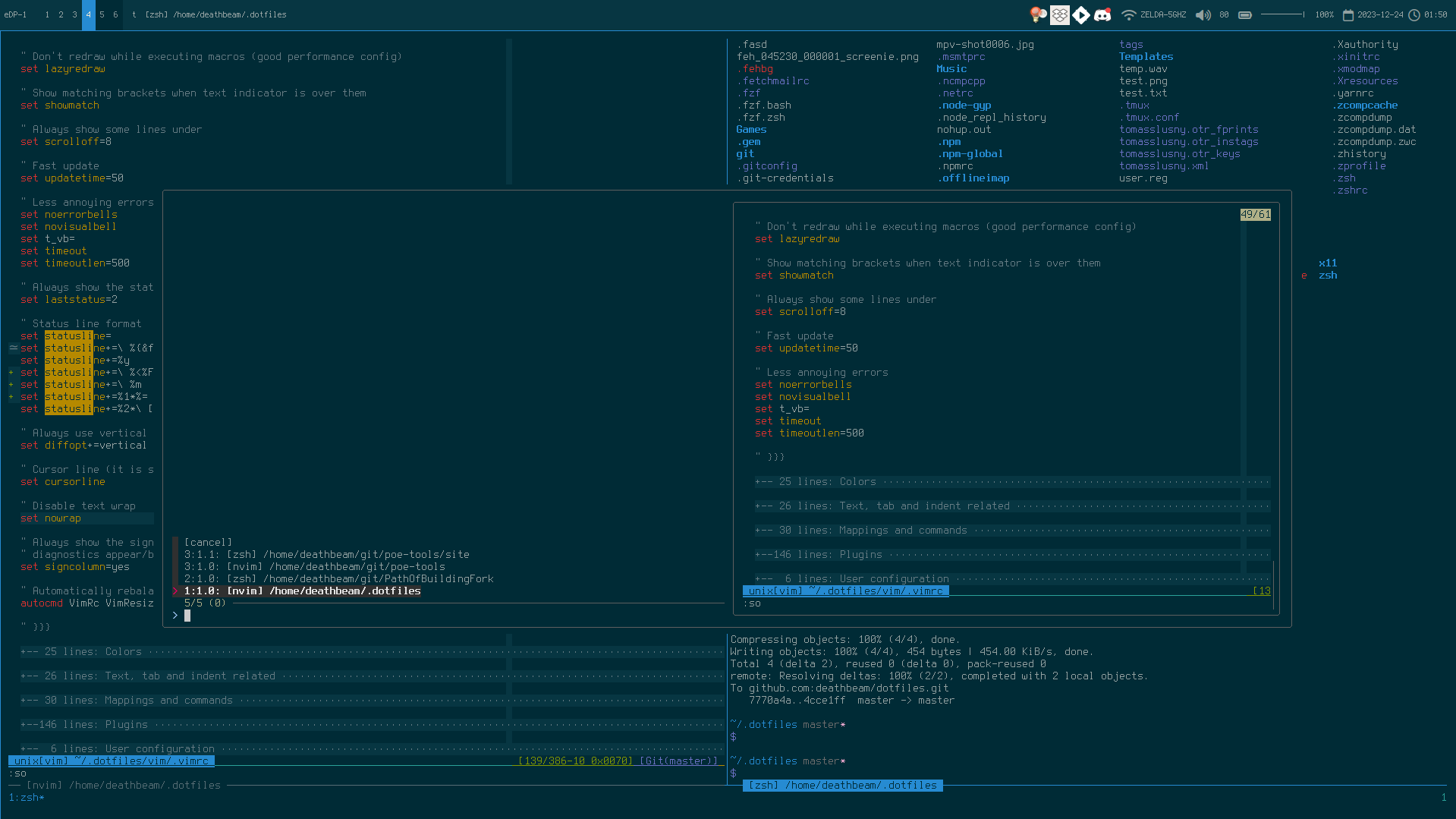The width and height of the screenshot is (1456, 819).
Task: Click the 'set signcolumn=yes' line
Action: (x=74, y=566)
